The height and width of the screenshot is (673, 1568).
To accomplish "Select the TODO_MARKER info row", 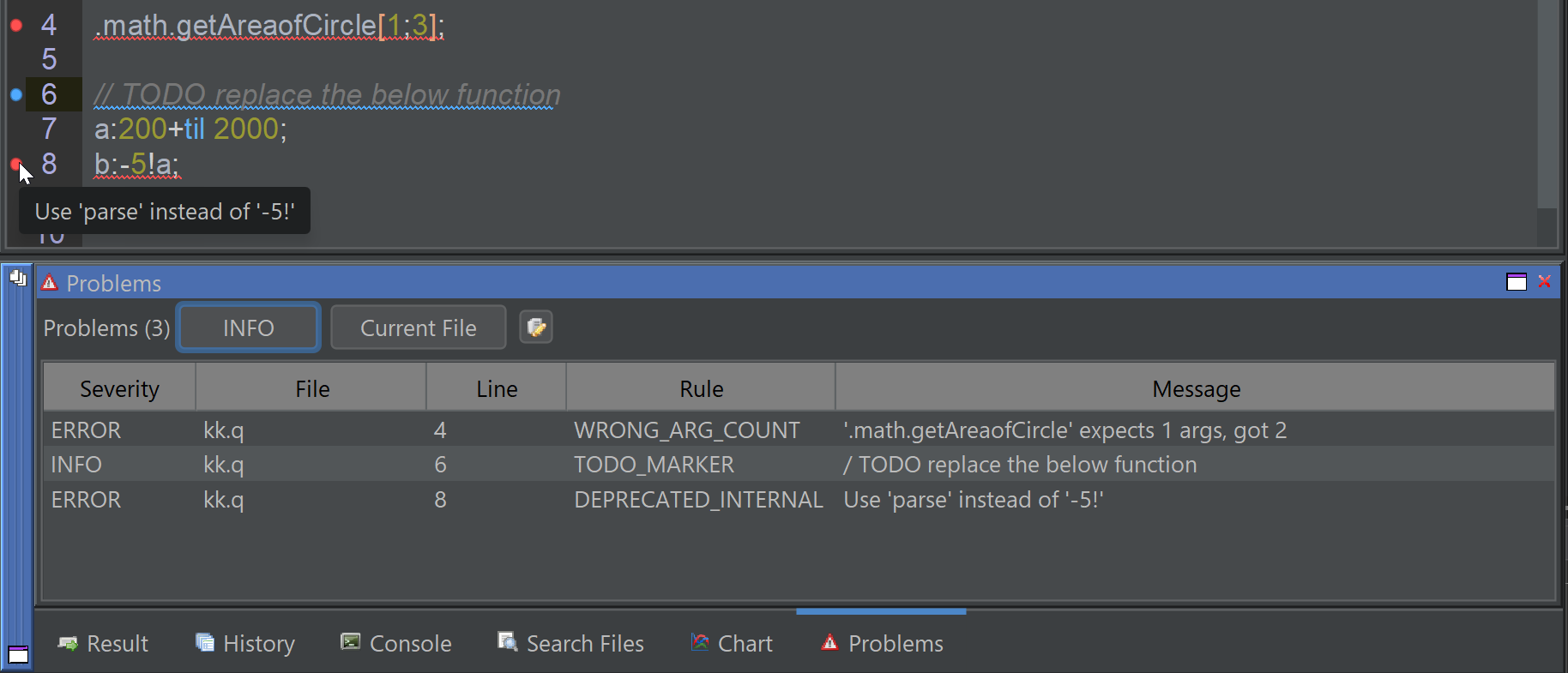I will (686, 465).
